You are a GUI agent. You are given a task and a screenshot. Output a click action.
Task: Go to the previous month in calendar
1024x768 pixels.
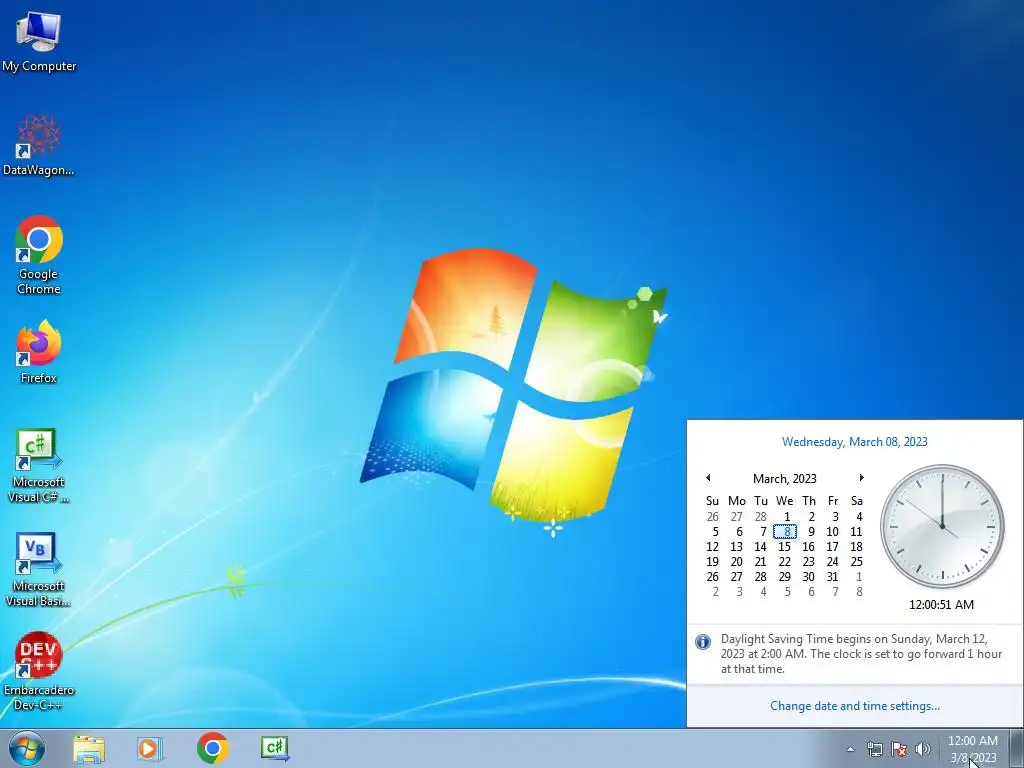[708, 478]
